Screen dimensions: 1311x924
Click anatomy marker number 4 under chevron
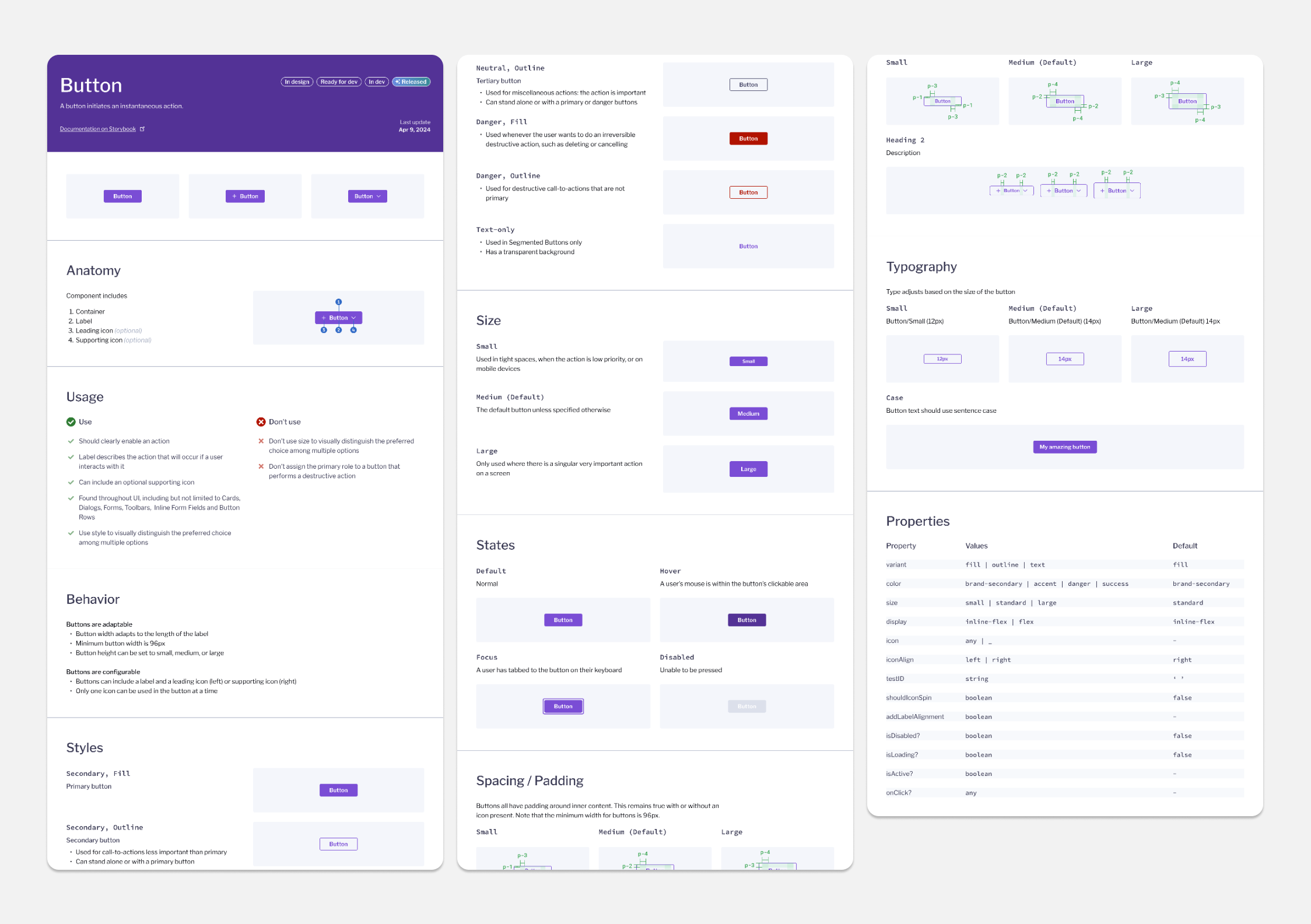tap(353, 330)
